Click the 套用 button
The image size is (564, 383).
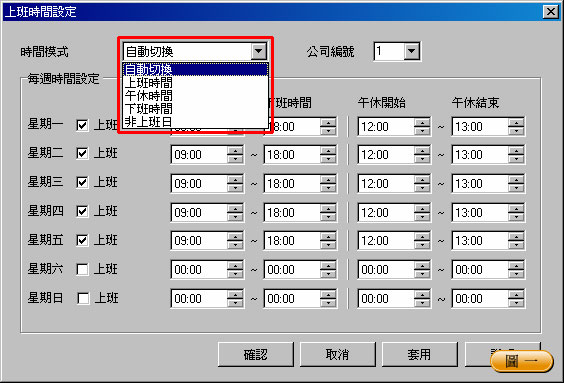click(x=419, y=355)
